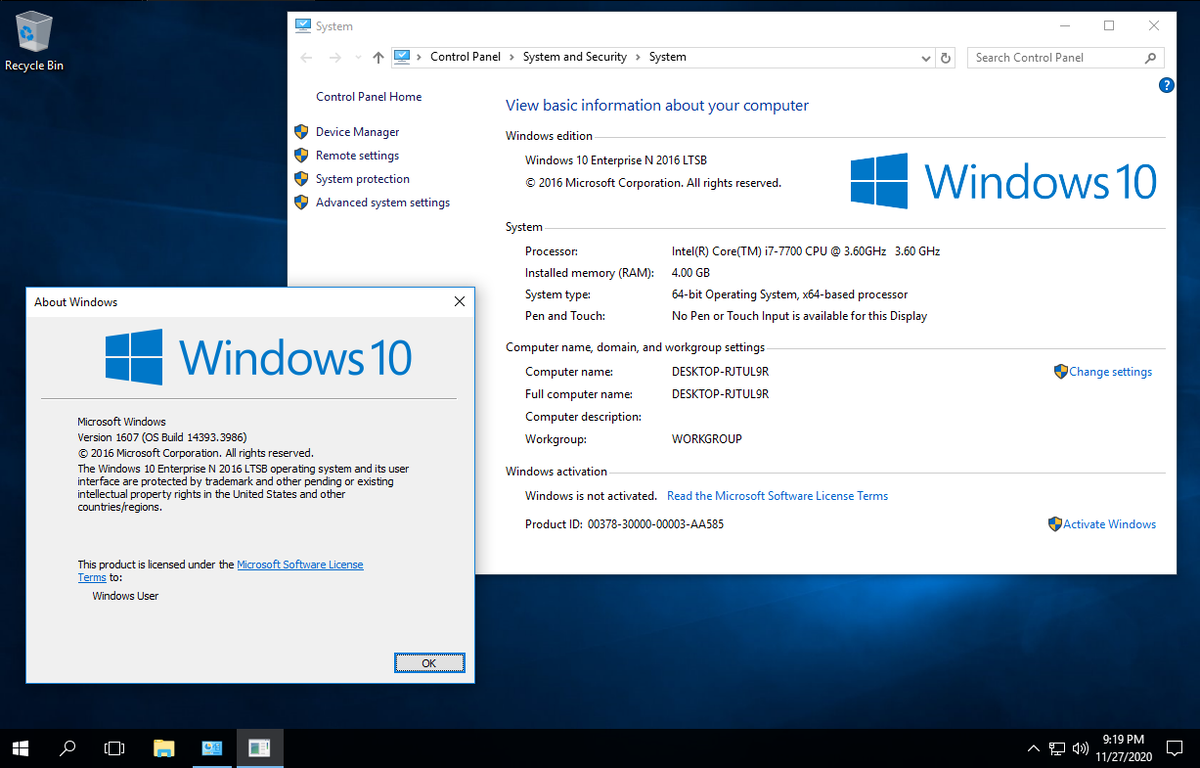Click the Control Panel breadcrumb

click(x=465, y=57)
